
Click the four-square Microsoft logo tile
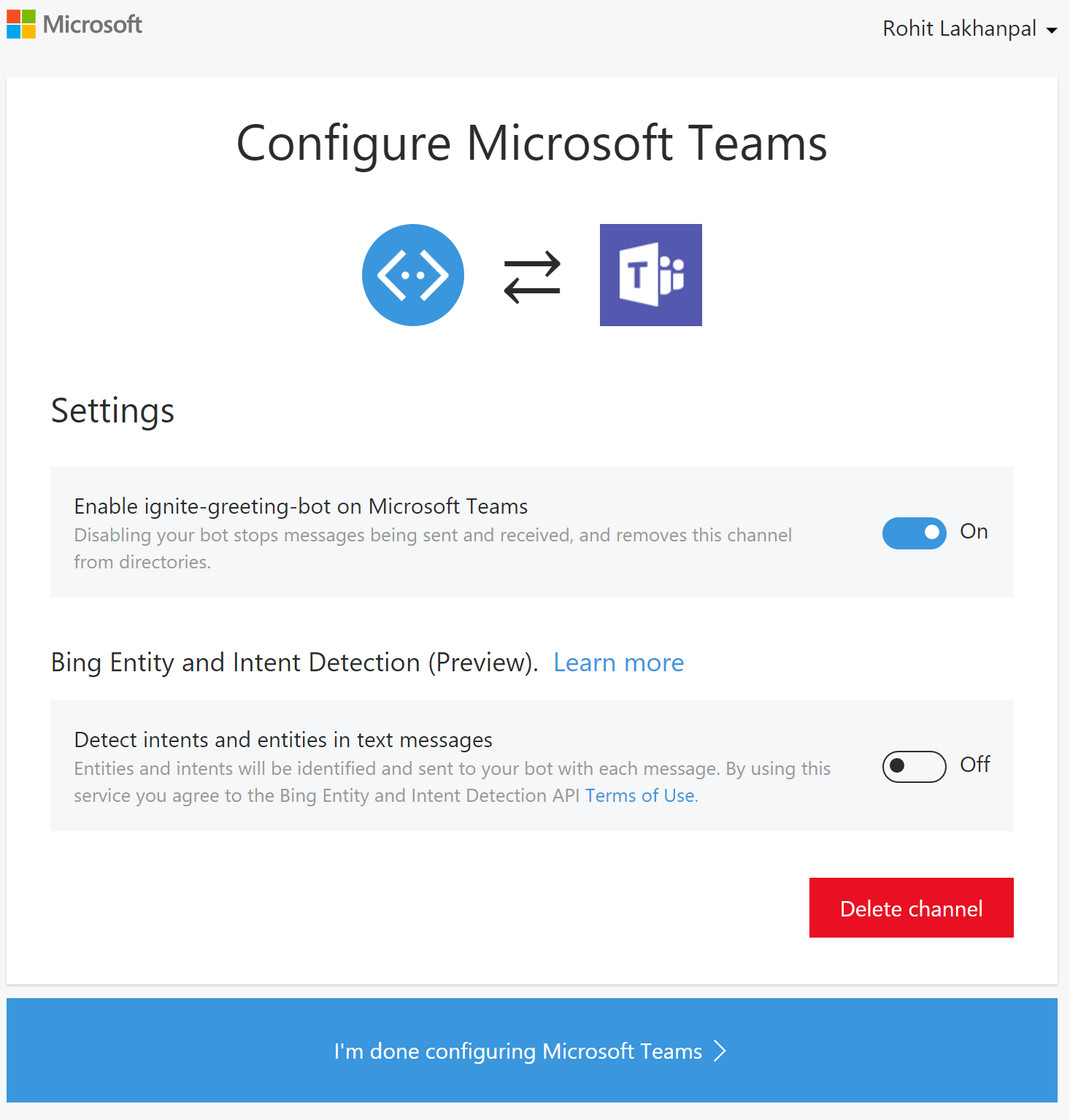coord(20,24)
